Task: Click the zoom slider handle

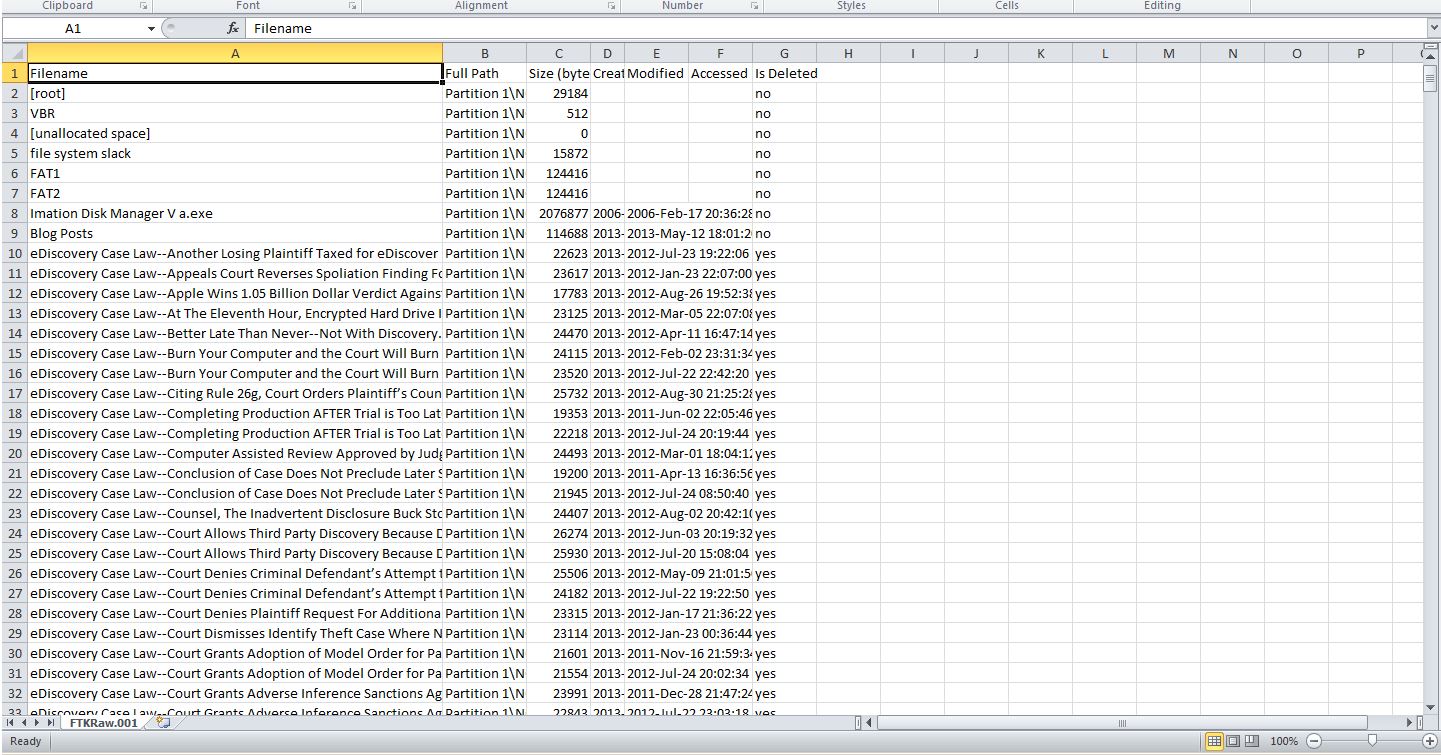Action: [x=1372, y=741]
